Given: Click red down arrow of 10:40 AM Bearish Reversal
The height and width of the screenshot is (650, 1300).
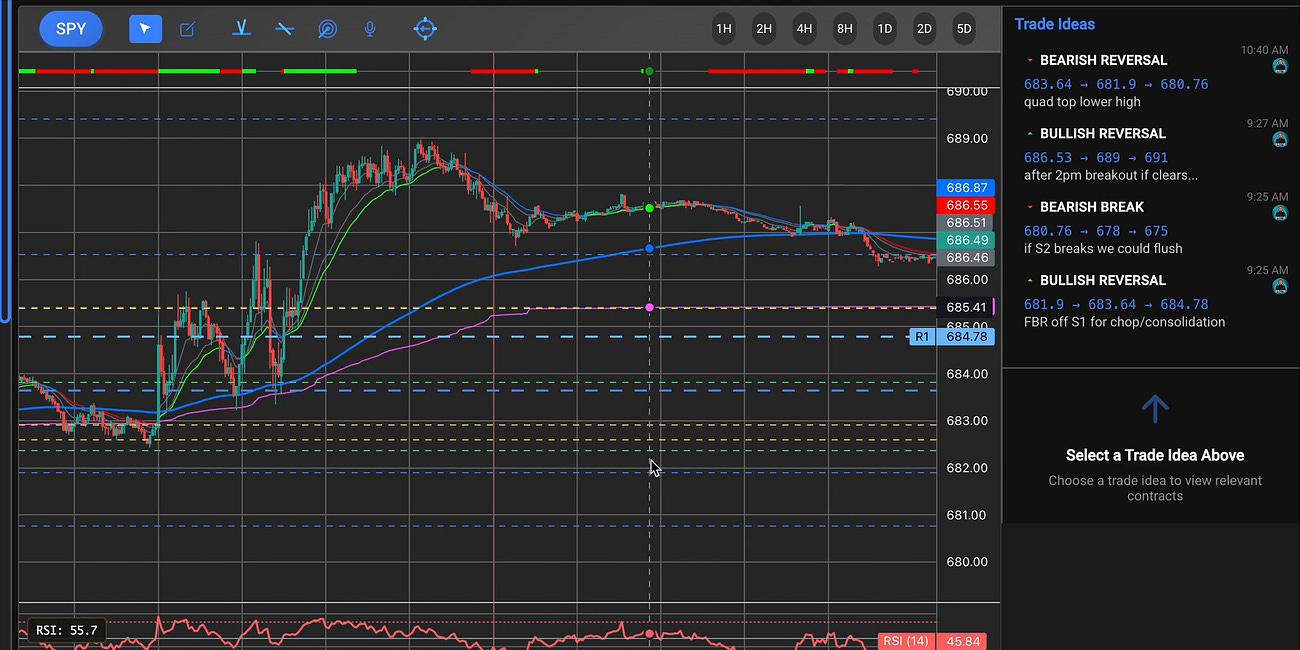Looking at the screenshot, I should click(x=1030, y=61).
